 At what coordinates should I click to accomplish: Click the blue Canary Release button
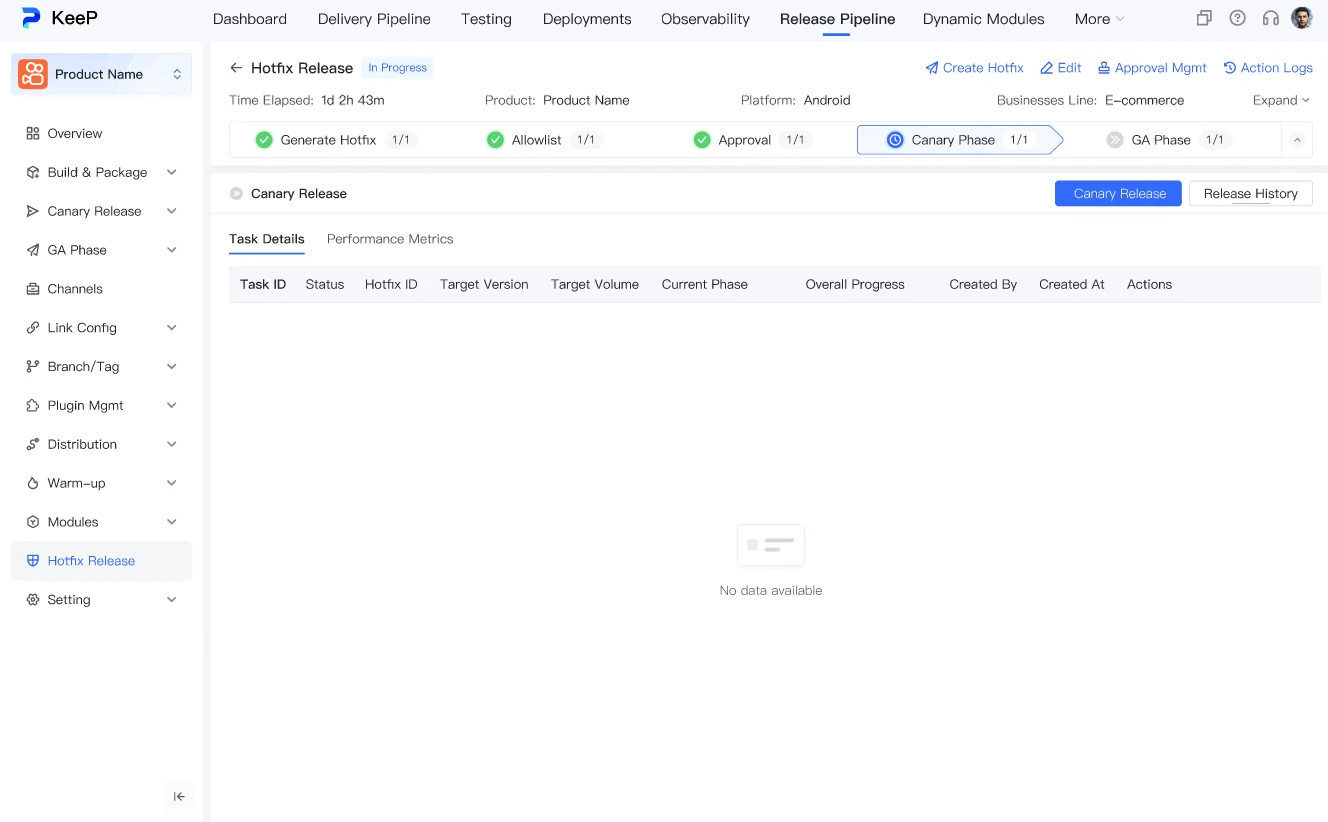[1118, 194]
